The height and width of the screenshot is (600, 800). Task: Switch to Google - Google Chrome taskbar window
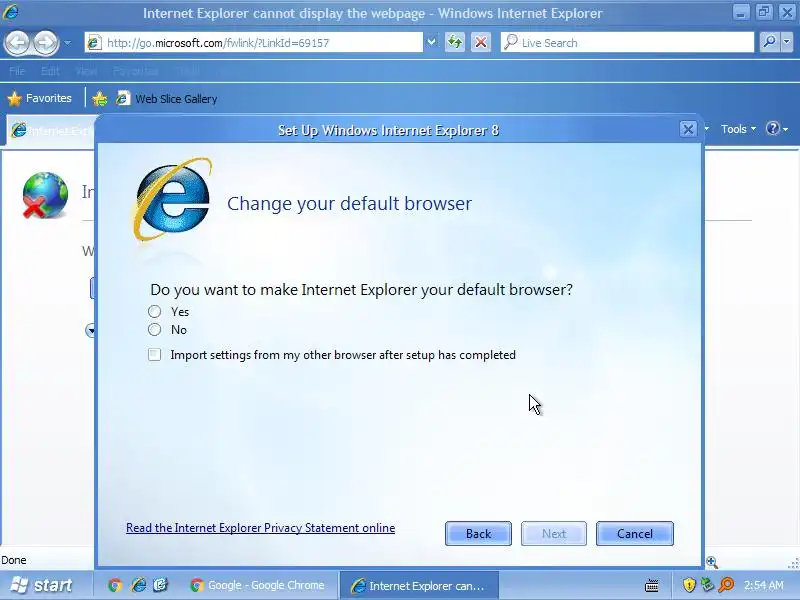pyautogui.click(x=260, y=585)
